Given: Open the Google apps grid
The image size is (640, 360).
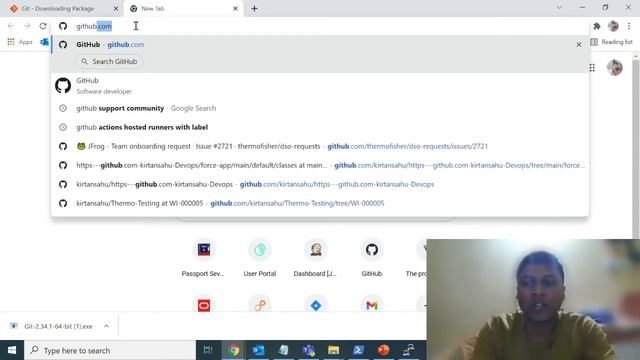Looking at the screenshot, I should click(x=592, y=68).
